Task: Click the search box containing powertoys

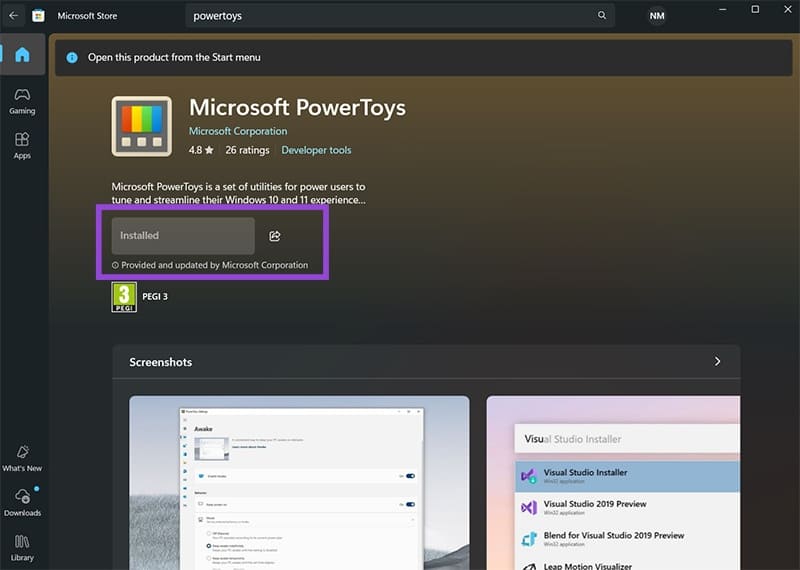Action: tap(400, 16)
